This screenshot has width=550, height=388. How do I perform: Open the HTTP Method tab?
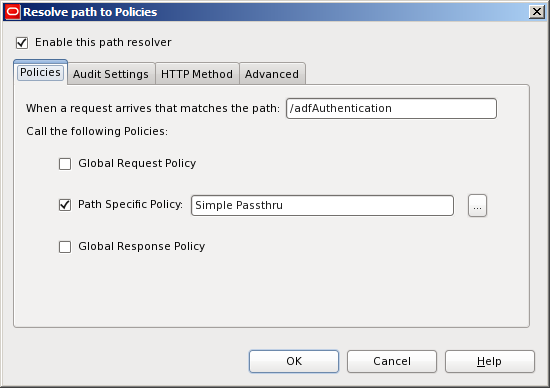[x=197, y=74]
